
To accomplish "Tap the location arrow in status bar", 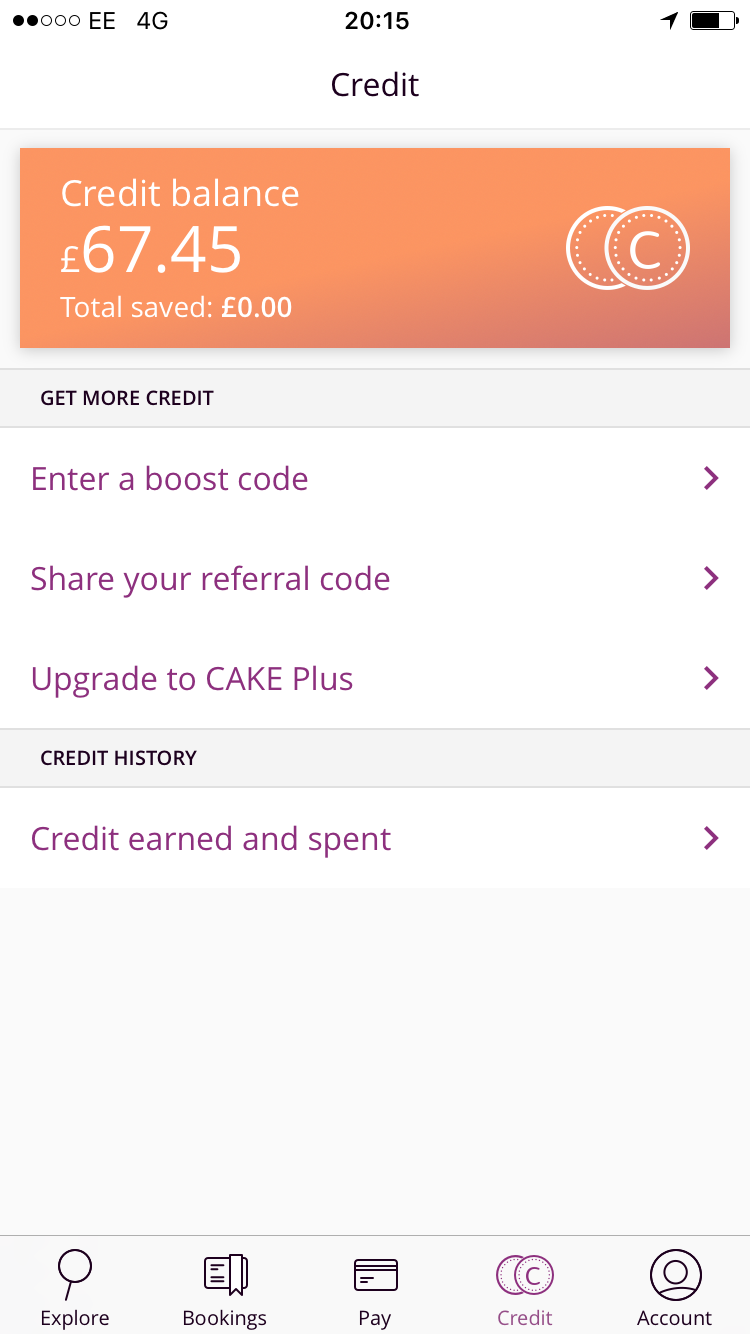I will tap(670, 20).
